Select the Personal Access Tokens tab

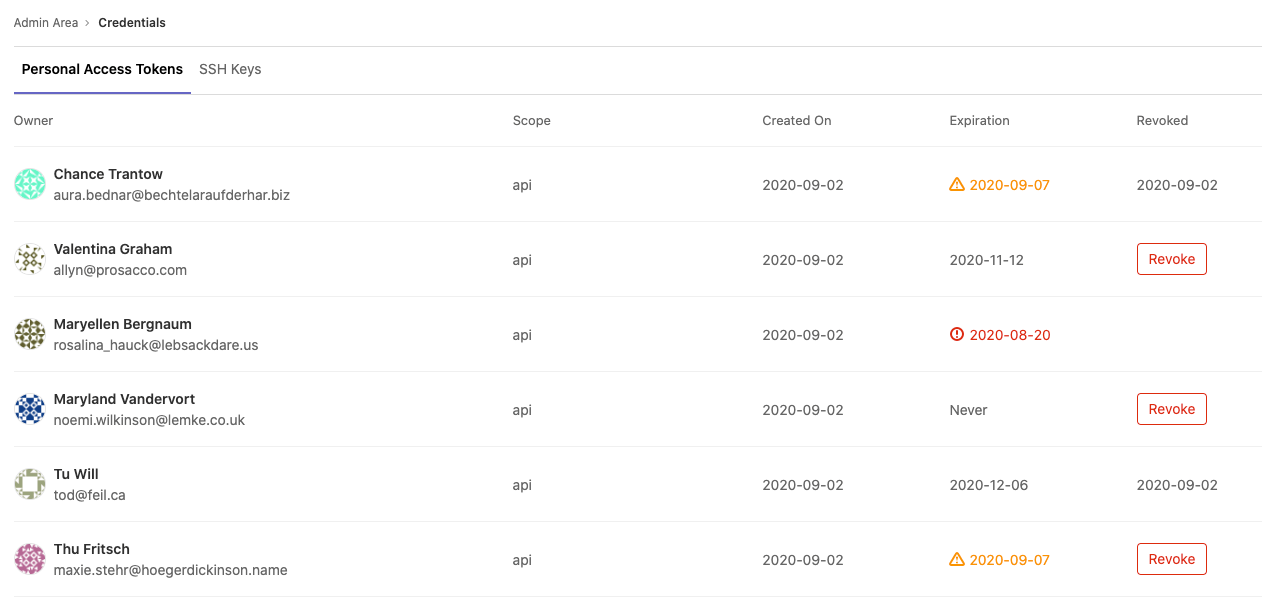click(x=101, y=69)
